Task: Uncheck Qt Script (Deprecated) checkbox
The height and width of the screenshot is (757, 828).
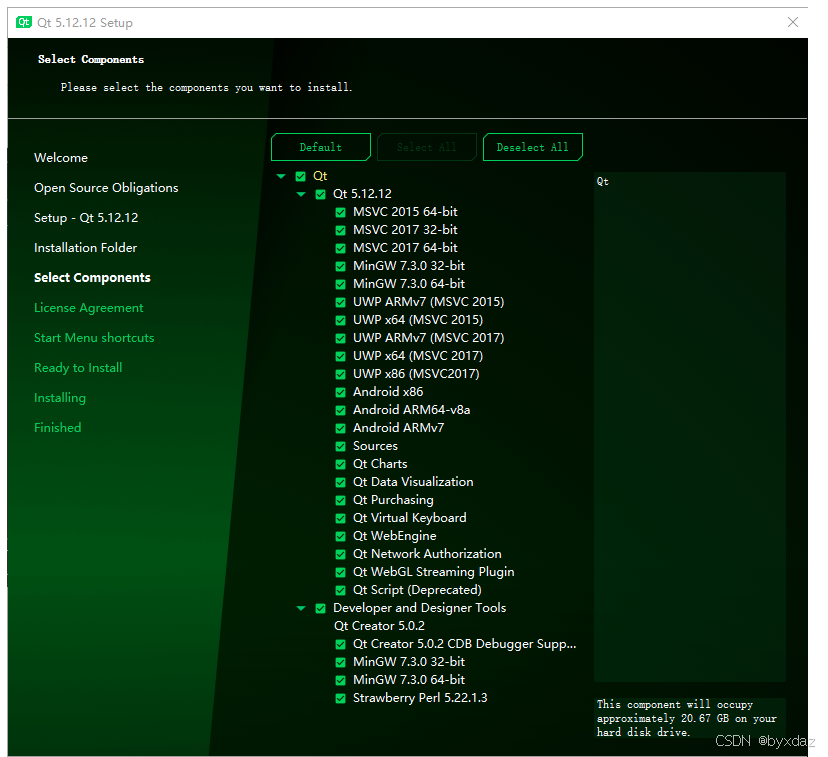Action: pyautogui.click(x=341, y=590)
